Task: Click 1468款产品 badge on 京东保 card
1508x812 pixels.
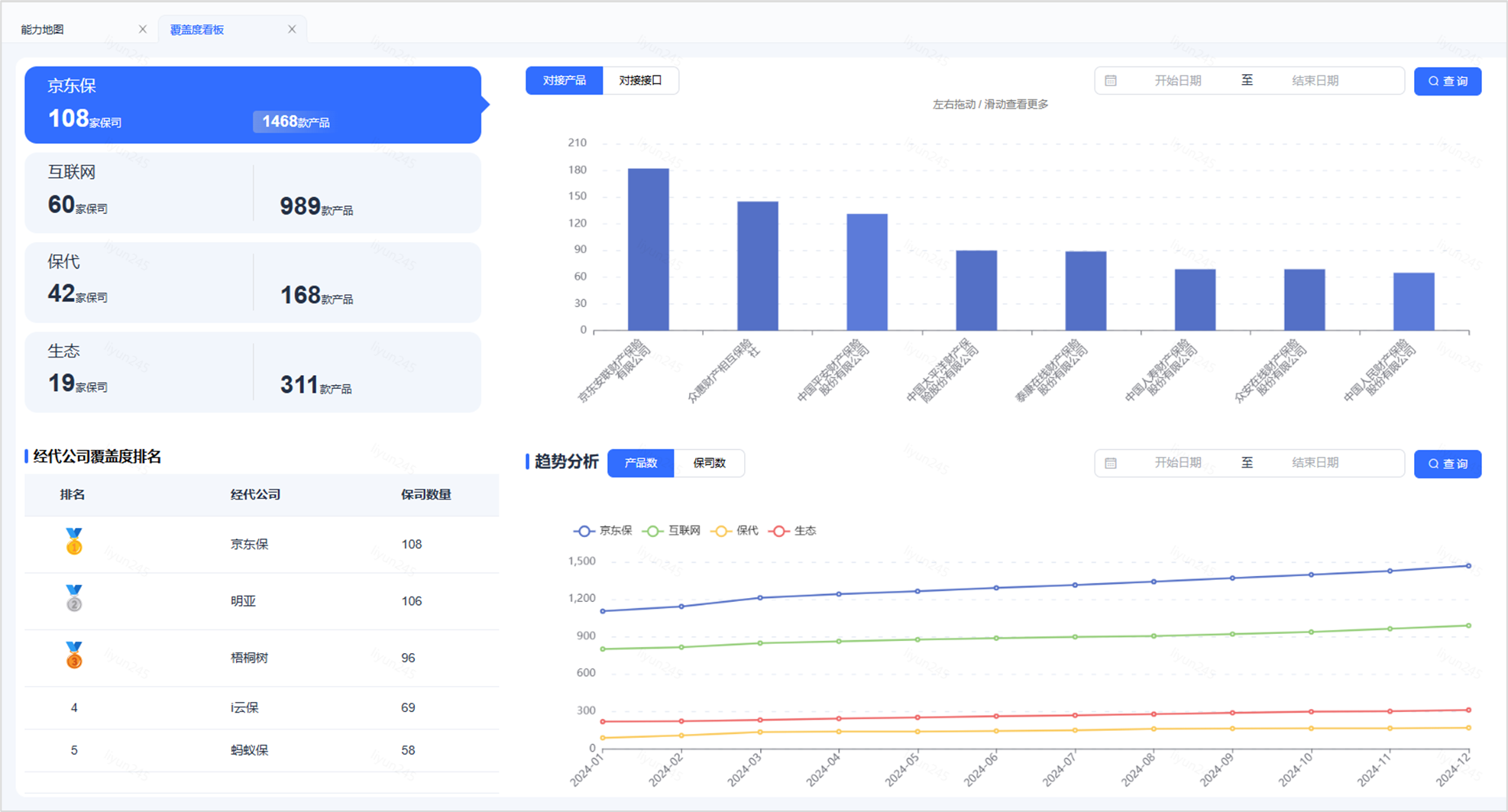Action: click(296, 121)
